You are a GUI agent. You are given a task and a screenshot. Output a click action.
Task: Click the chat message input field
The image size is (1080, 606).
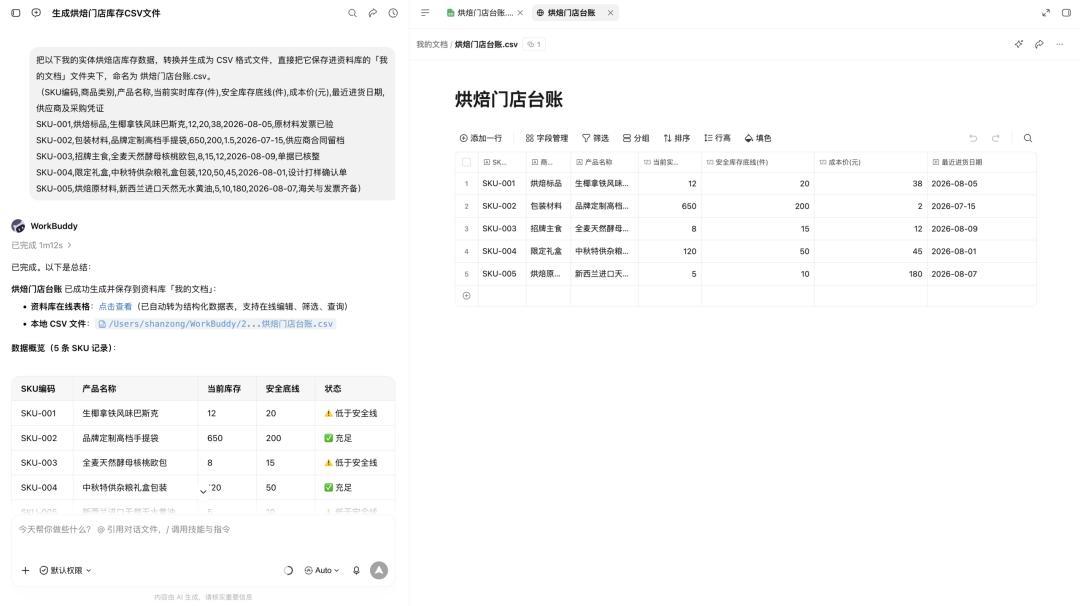[203, 530]
